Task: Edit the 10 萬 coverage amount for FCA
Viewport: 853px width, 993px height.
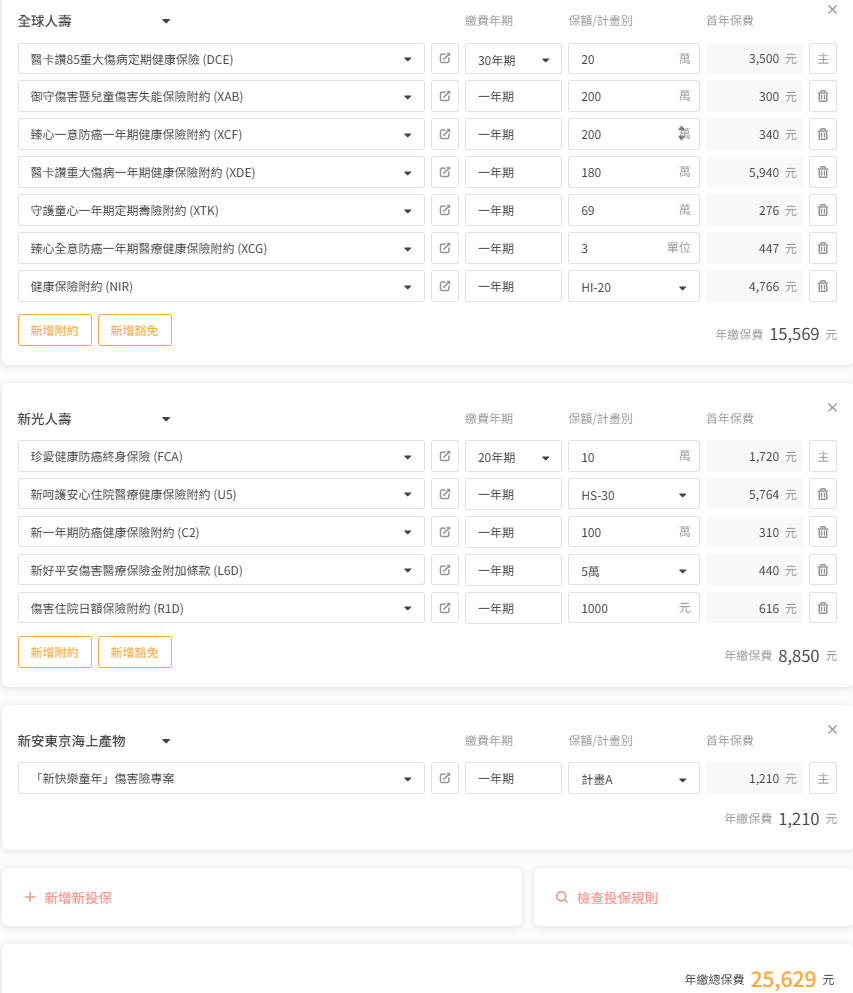Action: click(634, 457)
